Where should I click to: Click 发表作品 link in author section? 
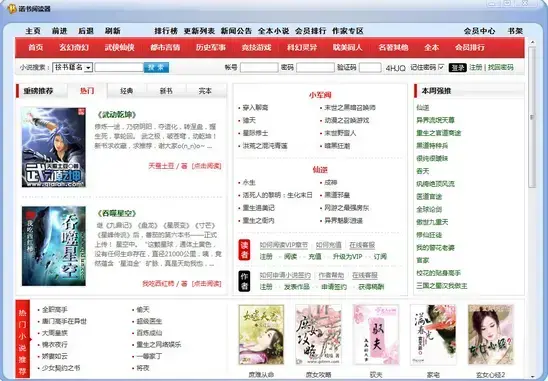297,287
